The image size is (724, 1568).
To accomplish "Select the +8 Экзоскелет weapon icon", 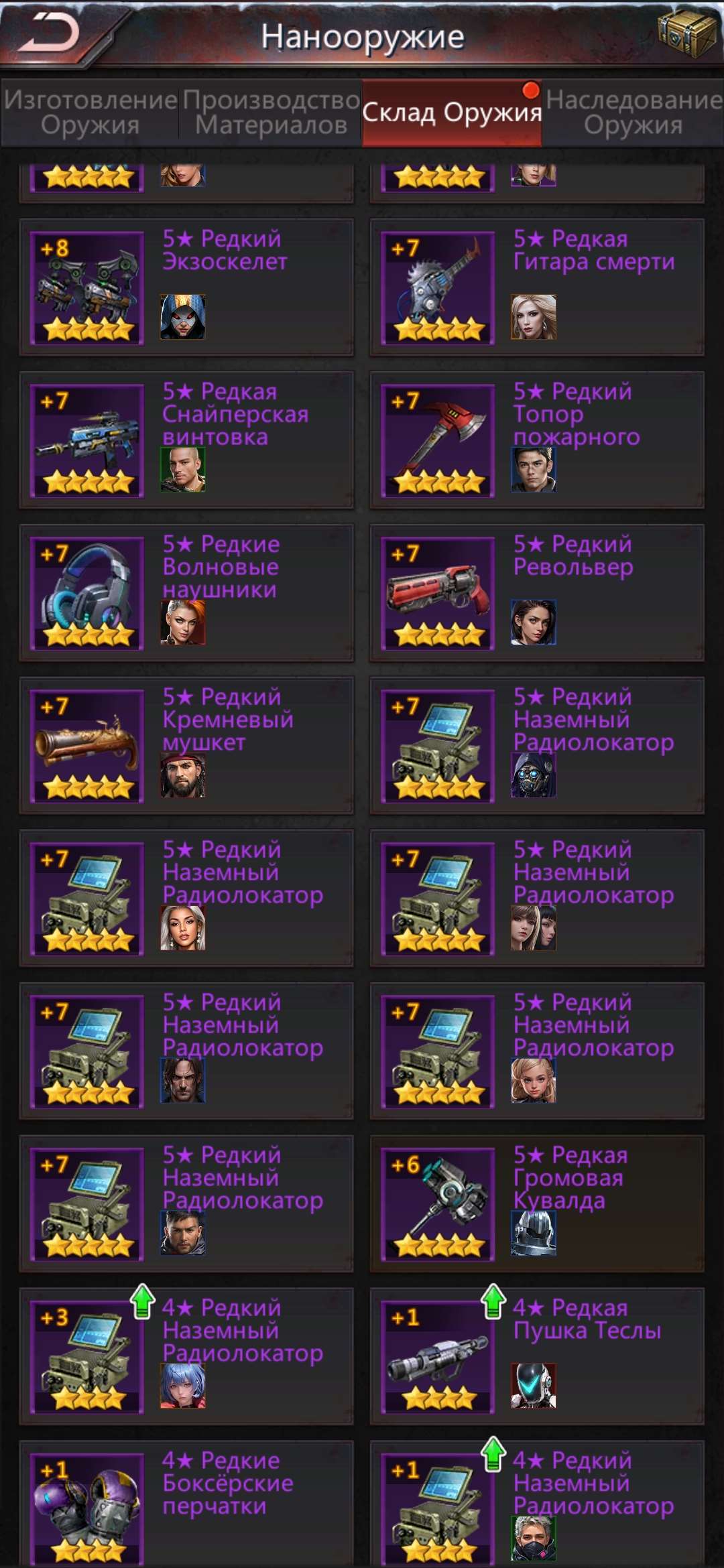I will [x=87, y=288].
